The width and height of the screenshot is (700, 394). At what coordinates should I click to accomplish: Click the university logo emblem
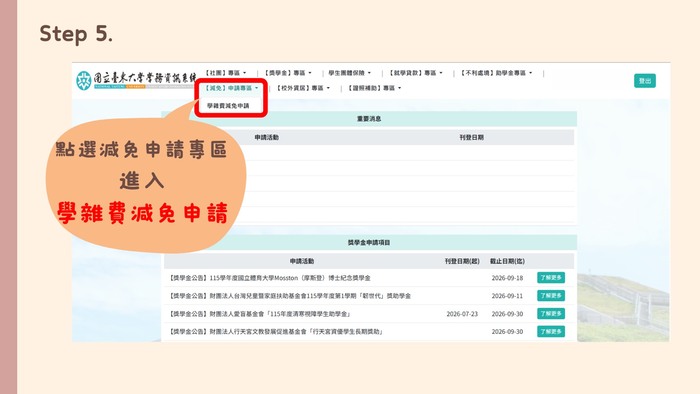pyautogui.click(x=83, y=80)
